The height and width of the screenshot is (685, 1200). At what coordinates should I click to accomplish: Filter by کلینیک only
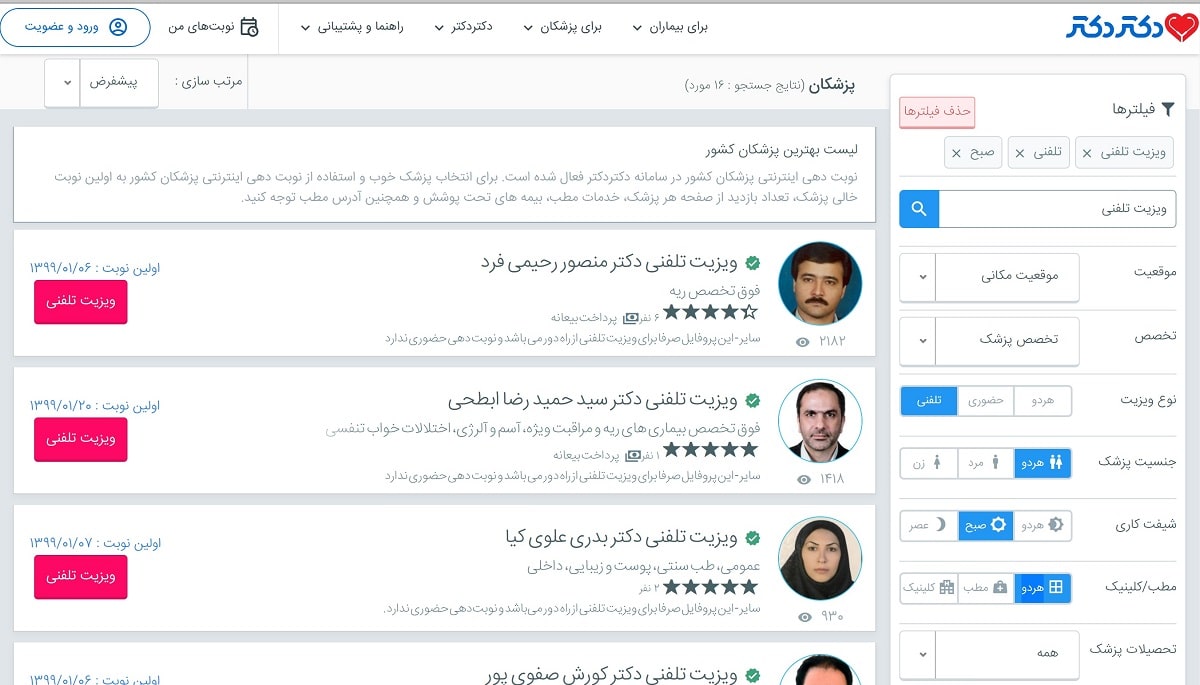(x=929, y=588)
